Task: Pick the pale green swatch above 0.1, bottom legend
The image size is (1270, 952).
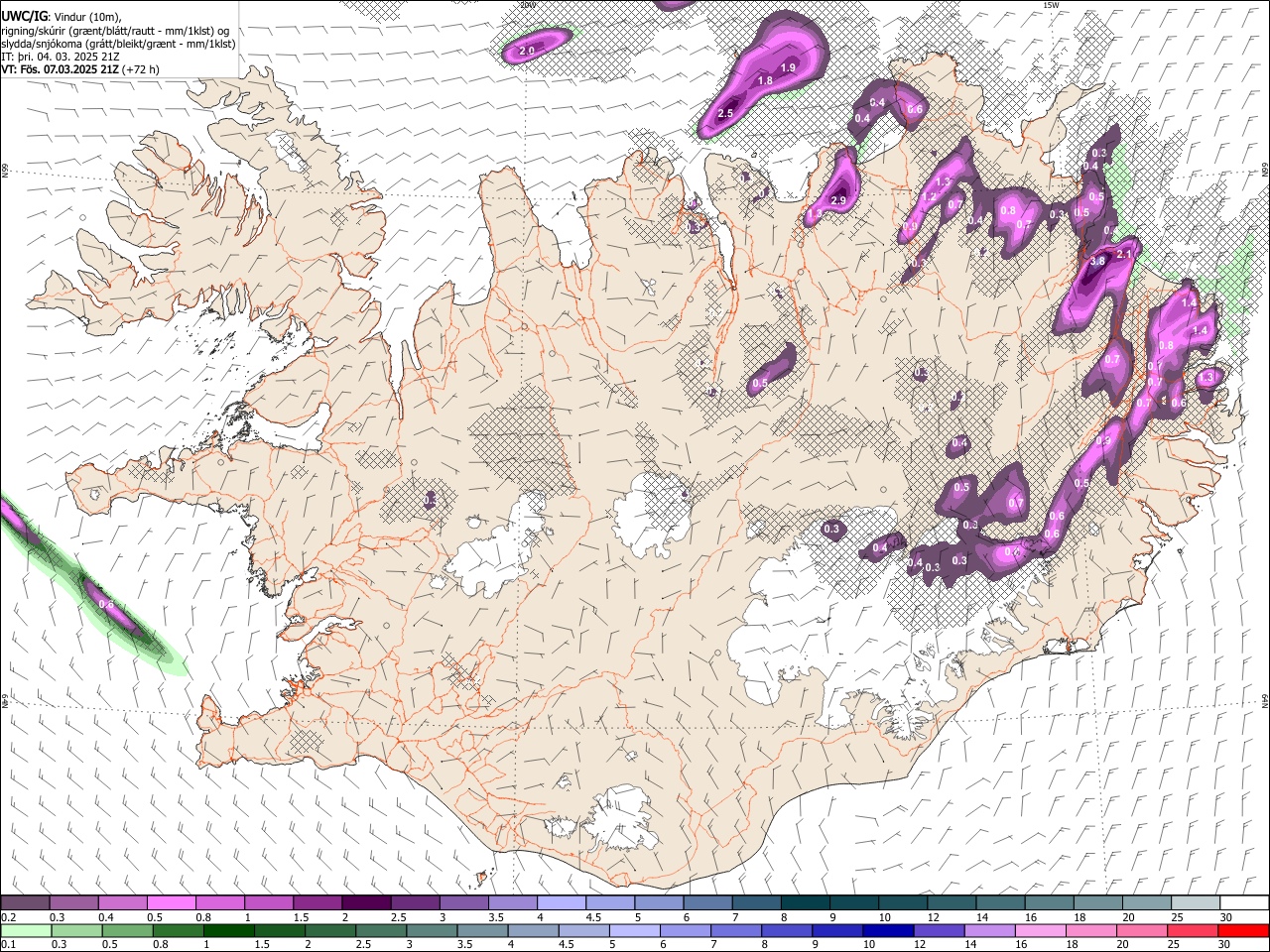Action: point(26,930)
